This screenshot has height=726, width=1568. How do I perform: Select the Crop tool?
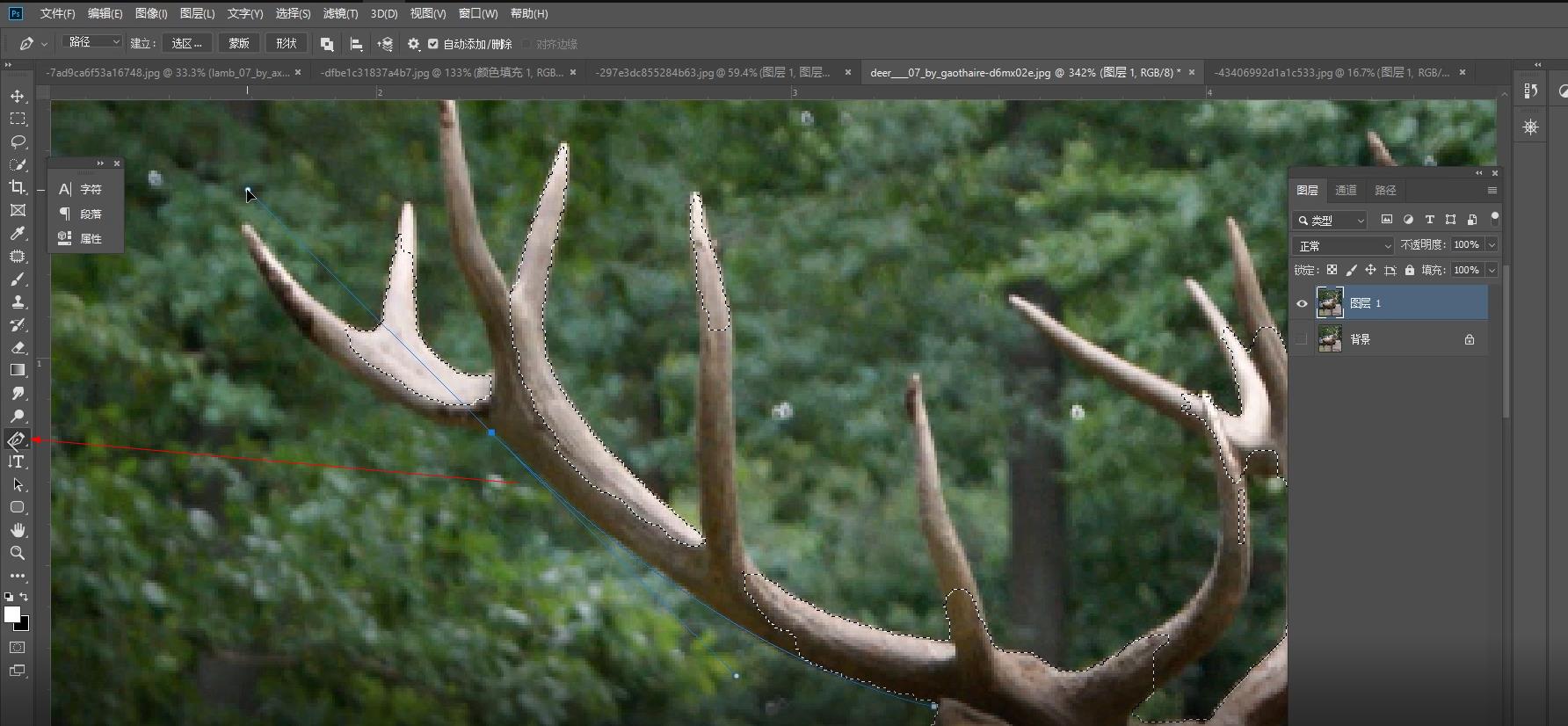(18, 187)
